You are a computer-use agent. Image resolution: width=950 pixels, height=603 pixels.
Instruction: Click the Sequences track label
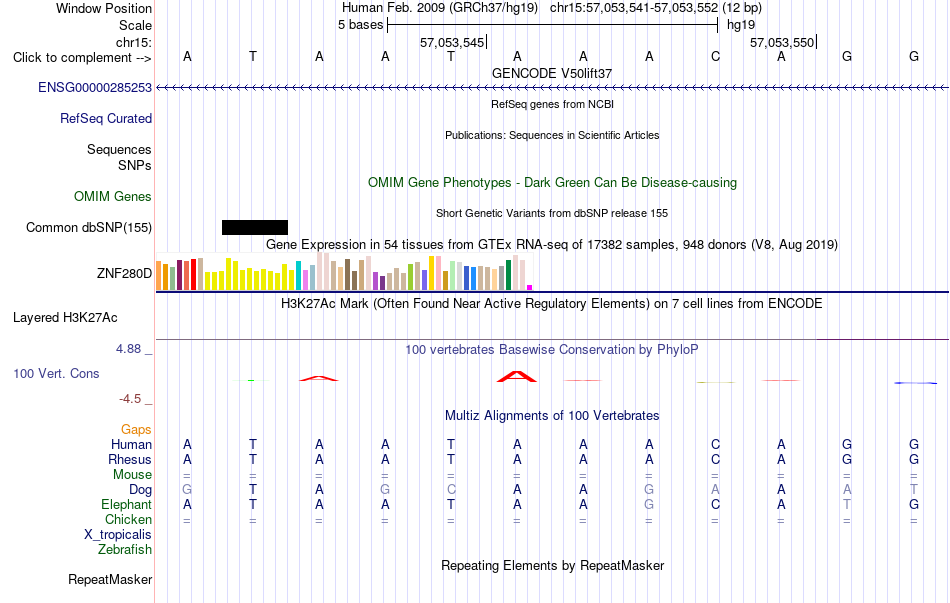tap(119, 149)
